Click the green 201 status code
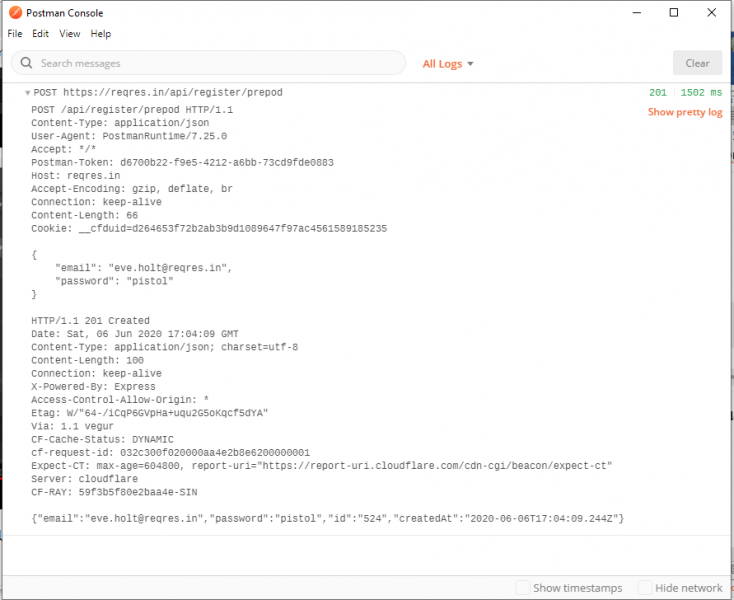 pyautogui.click(x=657, y=93)
